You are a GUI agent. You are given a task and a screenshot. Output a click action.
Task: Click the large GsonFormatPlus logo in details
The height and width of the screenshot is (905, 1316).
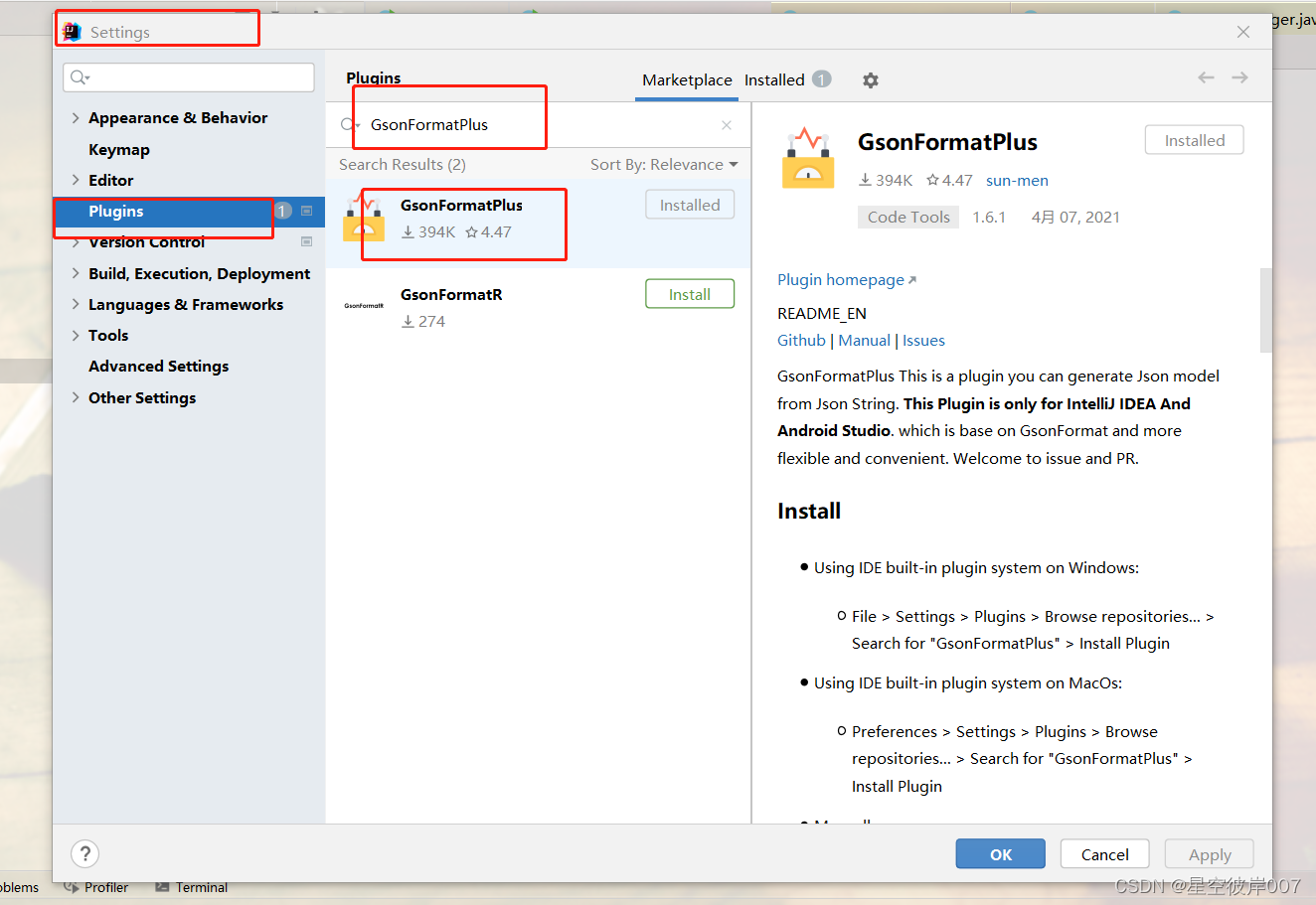point(808,158)
